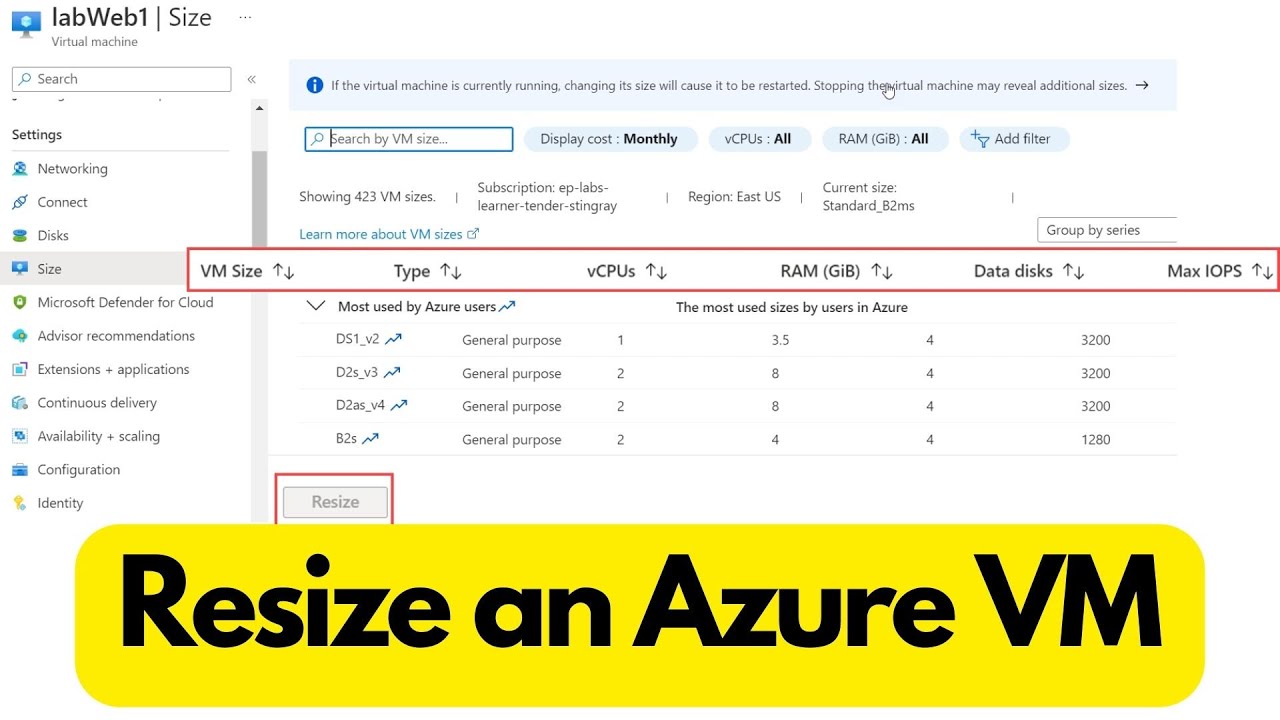Select the D2as_v4 size row
The height and width of the screenshot is (720, 1280).
pos(738,406)
